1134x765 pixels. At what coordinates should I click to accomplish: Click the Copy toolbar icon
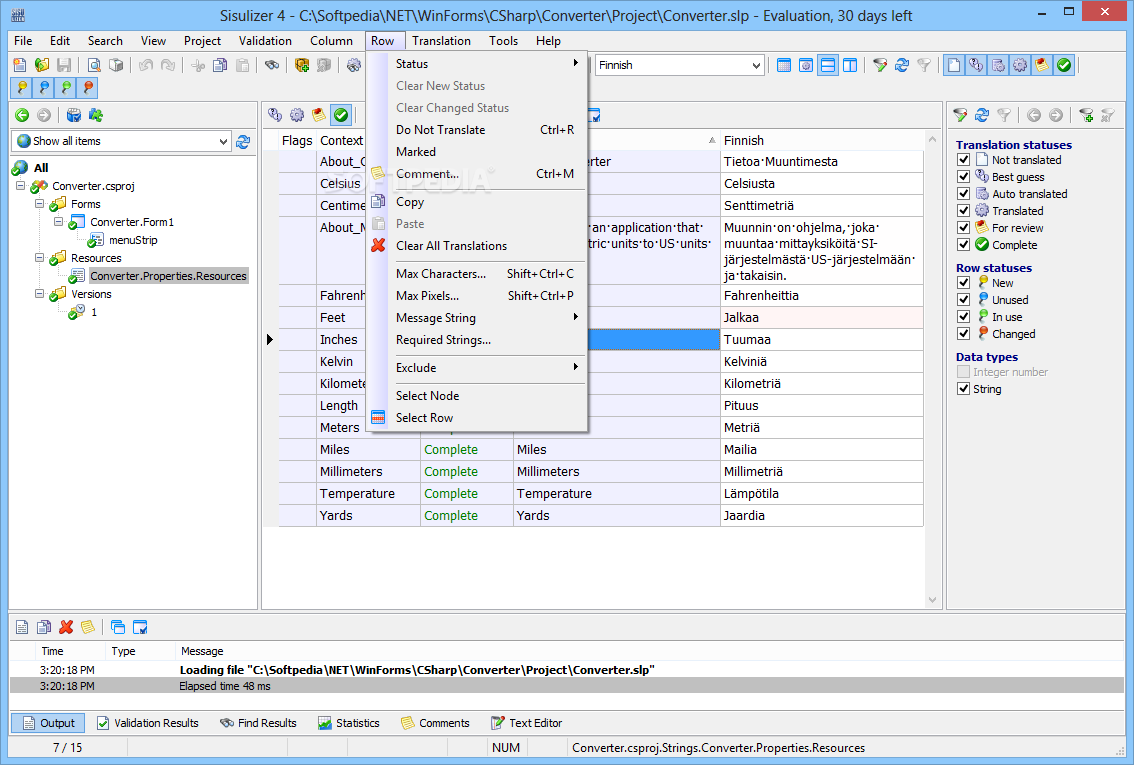tap(221, 65)
